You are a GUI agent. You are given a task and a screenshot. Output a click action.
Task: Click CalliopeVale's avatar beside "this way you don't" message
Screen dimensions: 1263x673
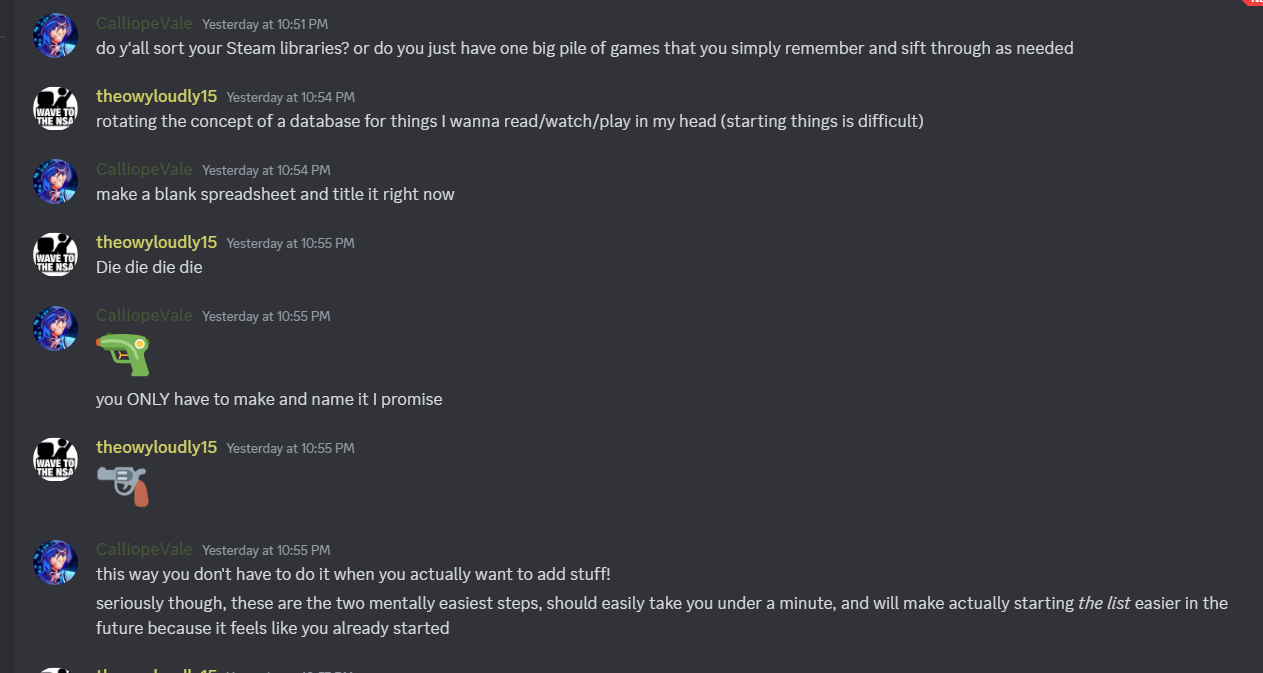tap(55, 562)
